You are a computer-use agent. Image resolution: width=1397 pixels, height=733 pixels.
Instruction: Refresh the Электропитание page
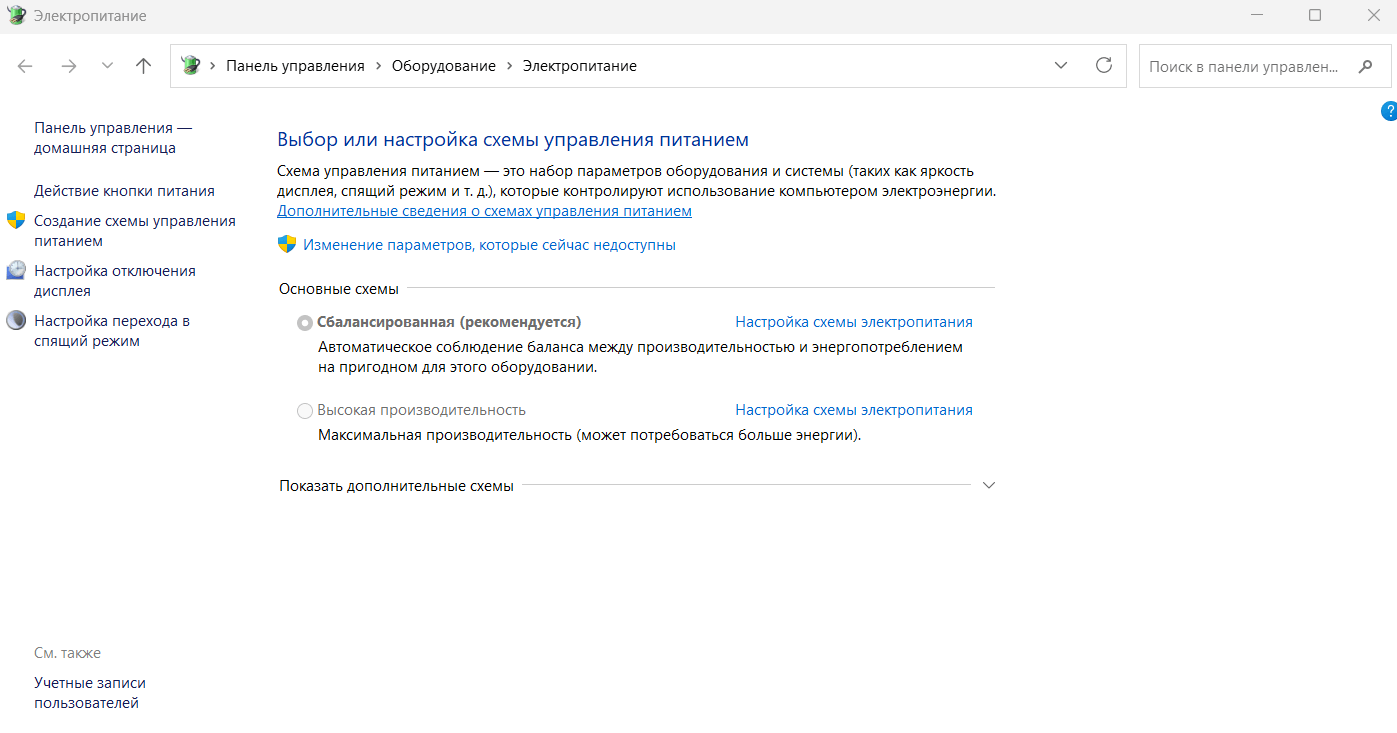pos(1104,66)
